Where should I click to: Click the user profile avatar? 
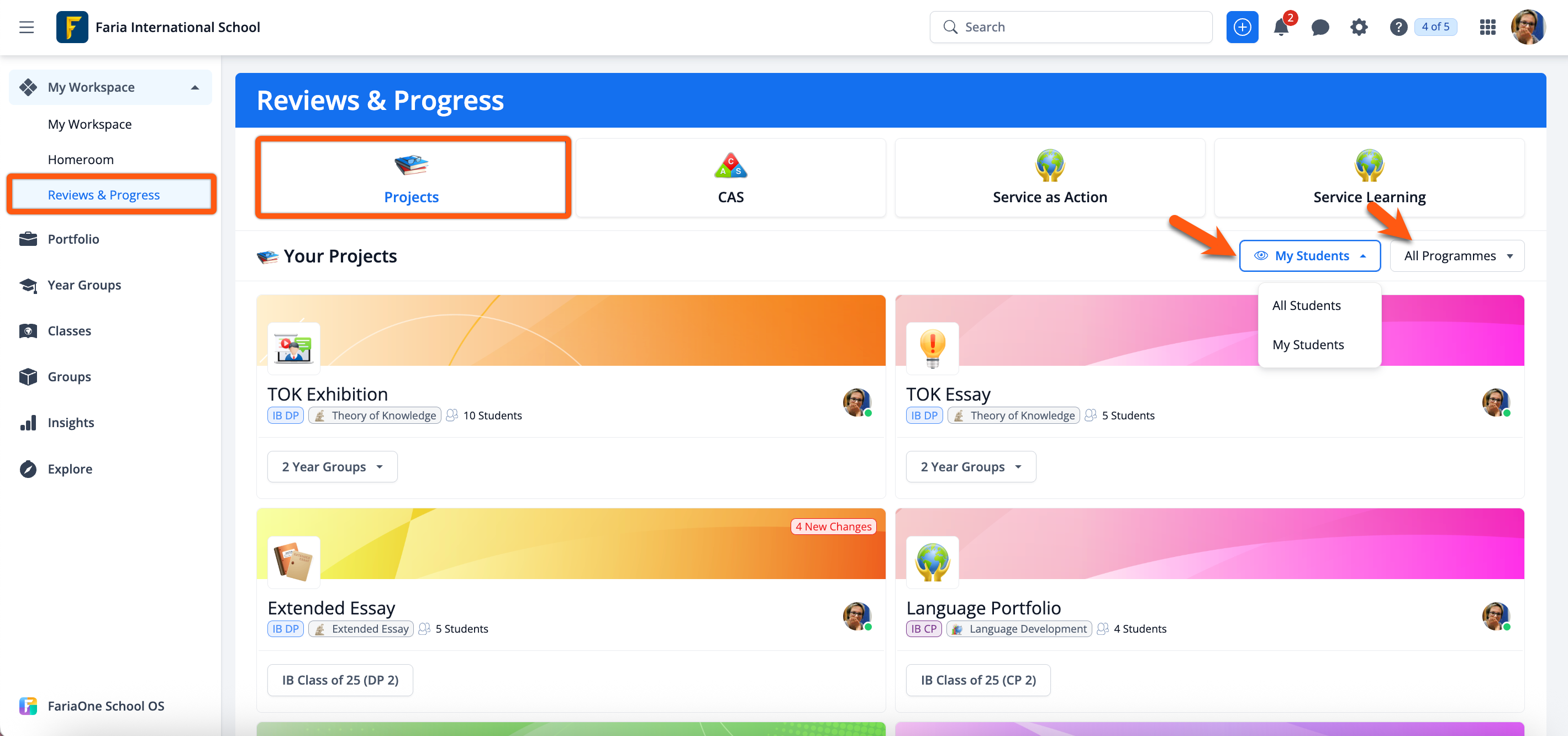[x=1528, y=27]
